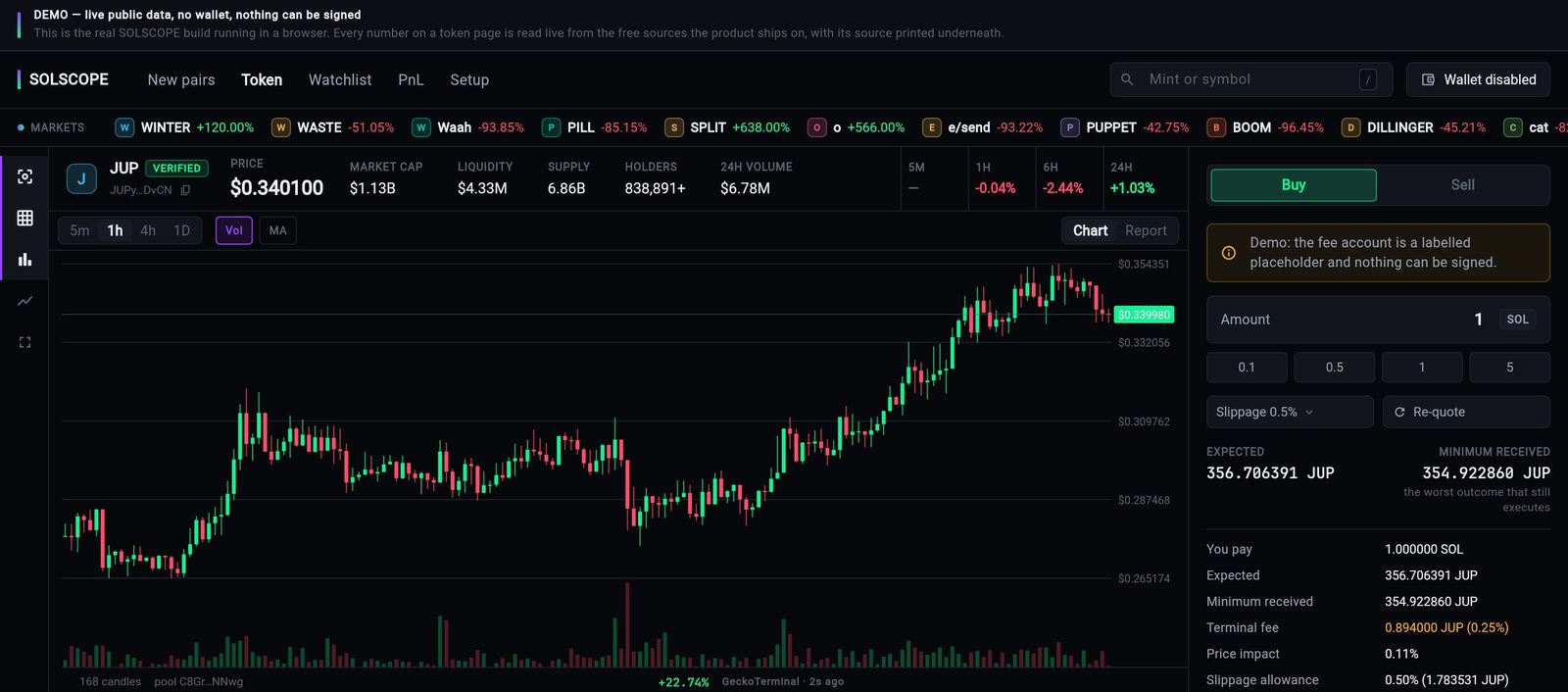Click the Re-quote button
1568x692 pixels.
click(x=1466, y=412)
